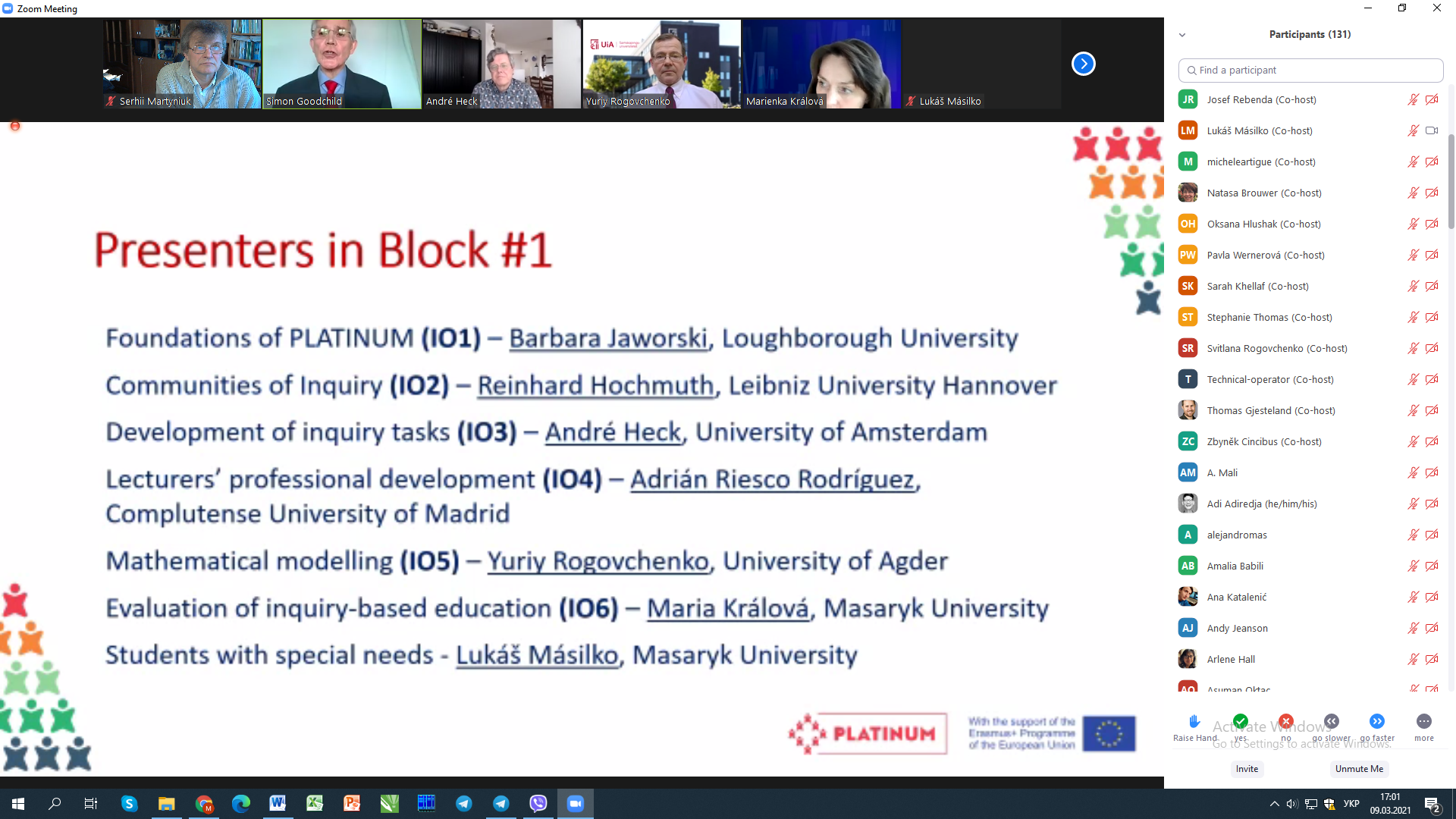
Task: Collapse the Participants panel chevron
Action: tap(1181, 35)
